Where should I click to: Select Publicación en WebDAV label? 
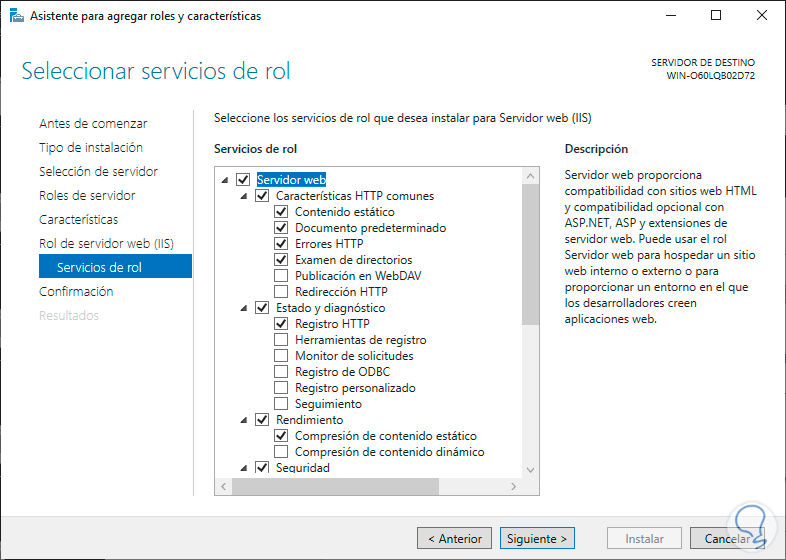click(x=358, y=276)
